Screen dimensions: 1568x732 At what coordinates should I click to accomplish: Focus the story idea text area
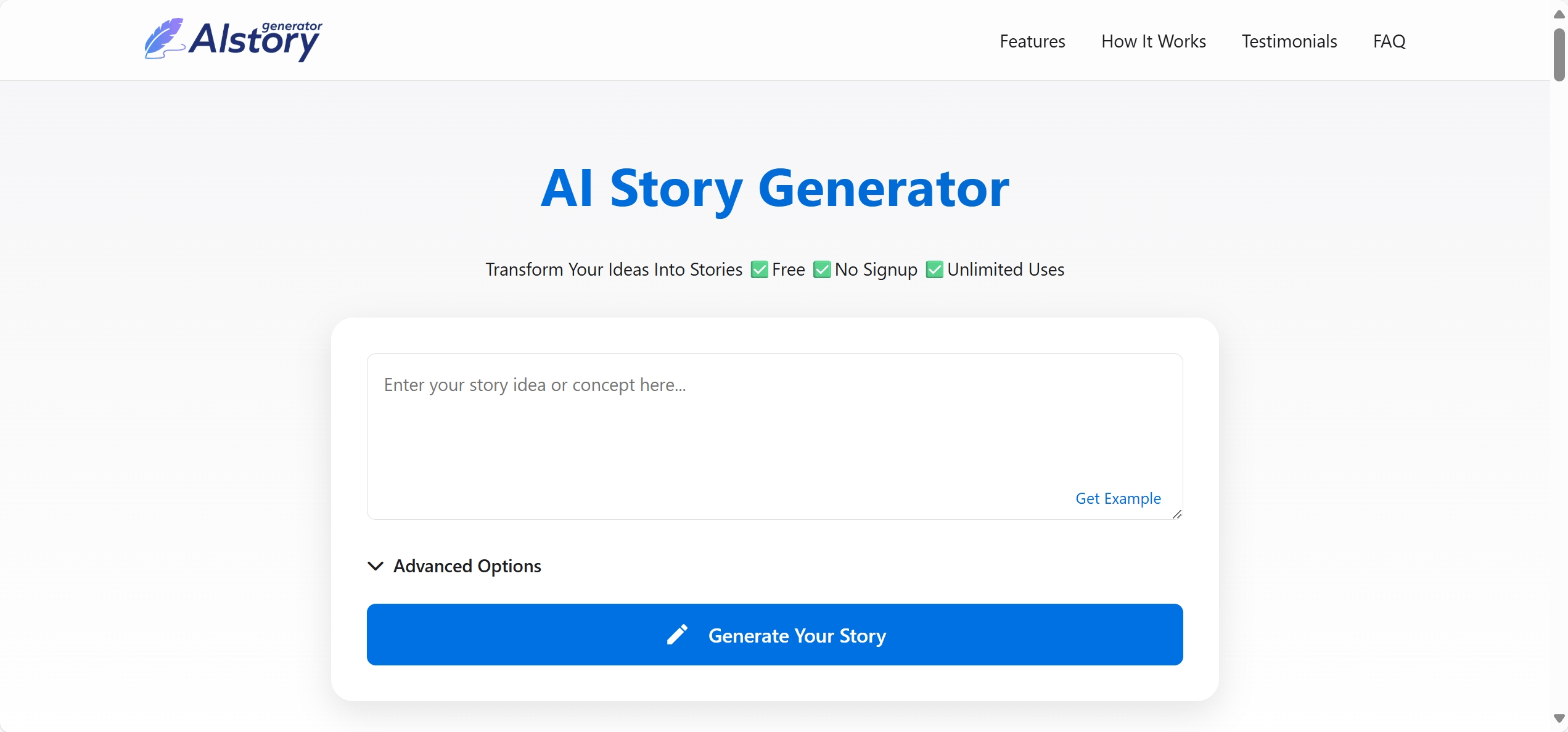(774, 437)
